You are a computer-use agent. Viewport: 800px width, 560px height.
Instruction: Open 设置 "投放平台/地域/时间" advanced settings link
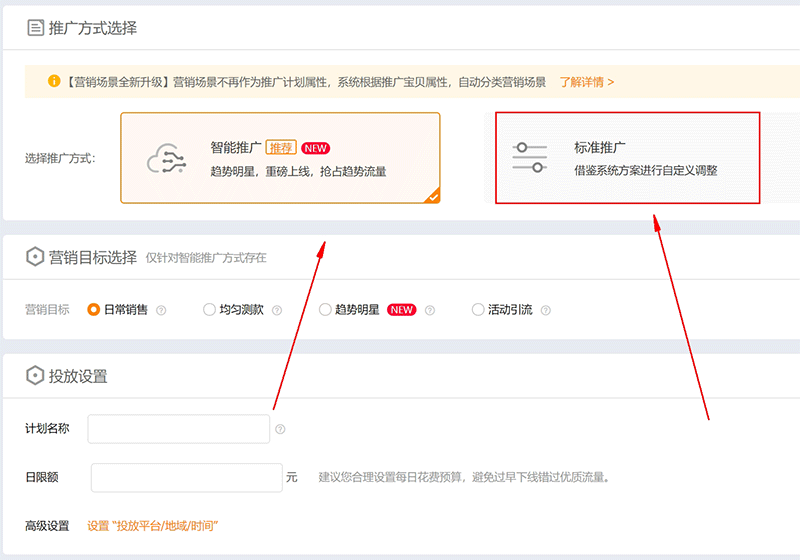[152, 525]
